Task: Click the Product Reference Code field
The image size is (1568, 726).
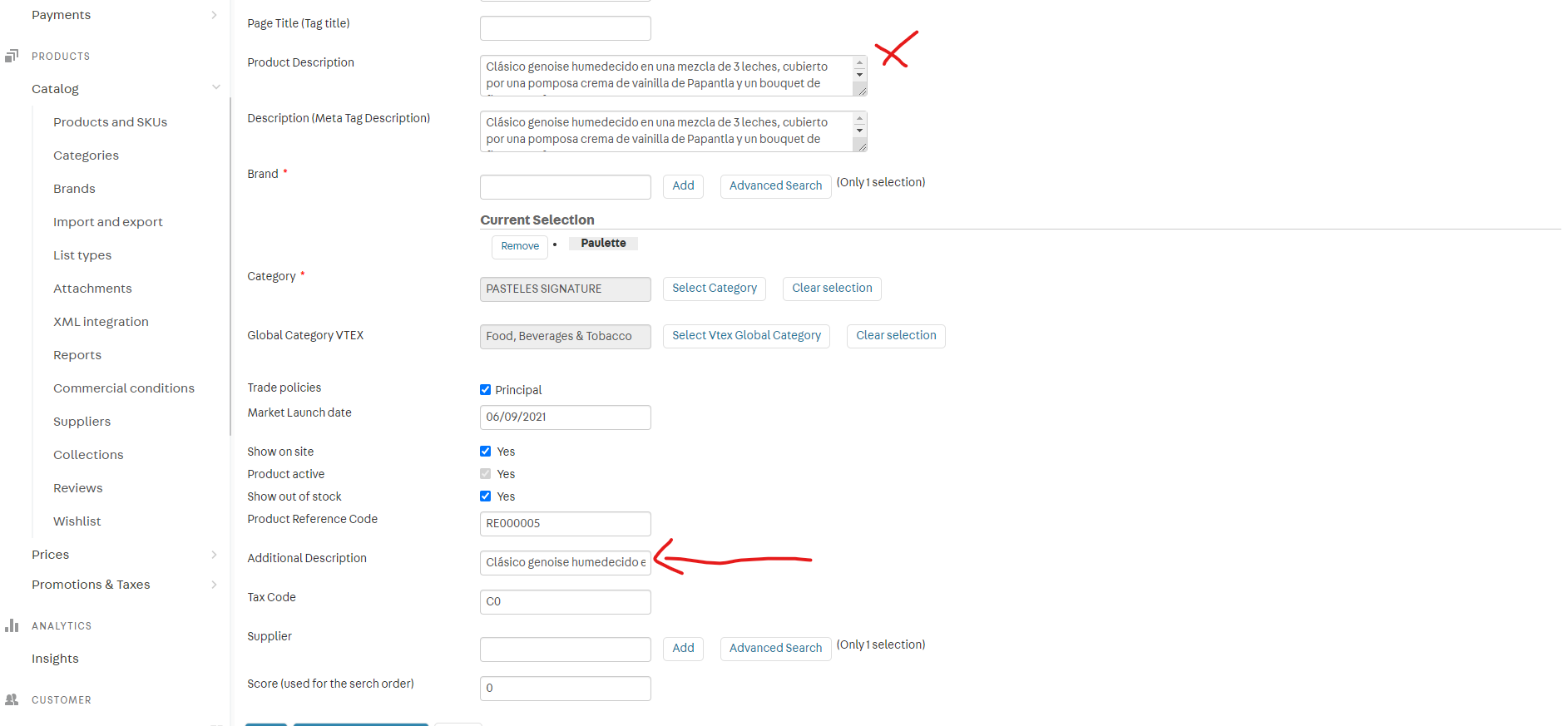Action: click(566, 524)
